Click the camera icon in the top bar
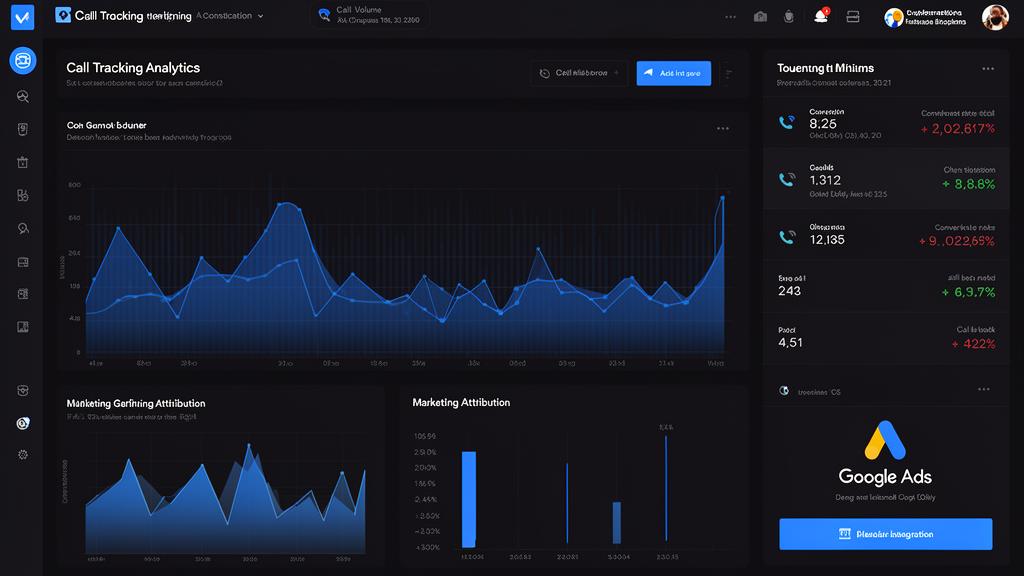Viewport: 1024px width, 576px height. pos(760,16)
